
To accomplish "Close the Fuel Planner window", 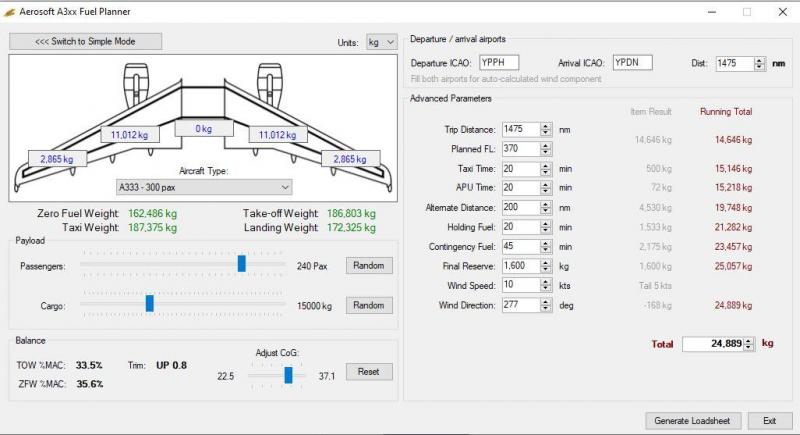I will coord(783,12).
